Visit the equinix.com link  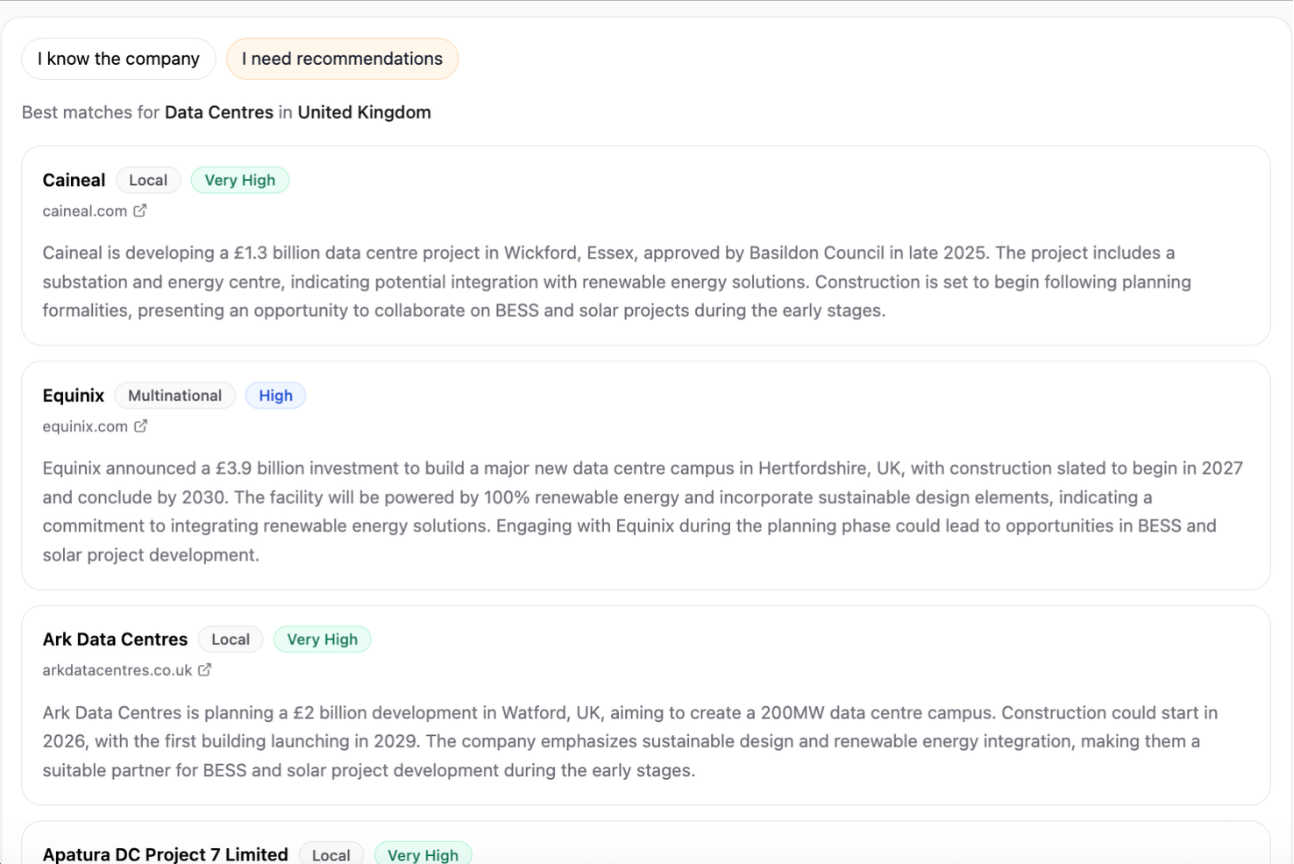click(85, 426)
